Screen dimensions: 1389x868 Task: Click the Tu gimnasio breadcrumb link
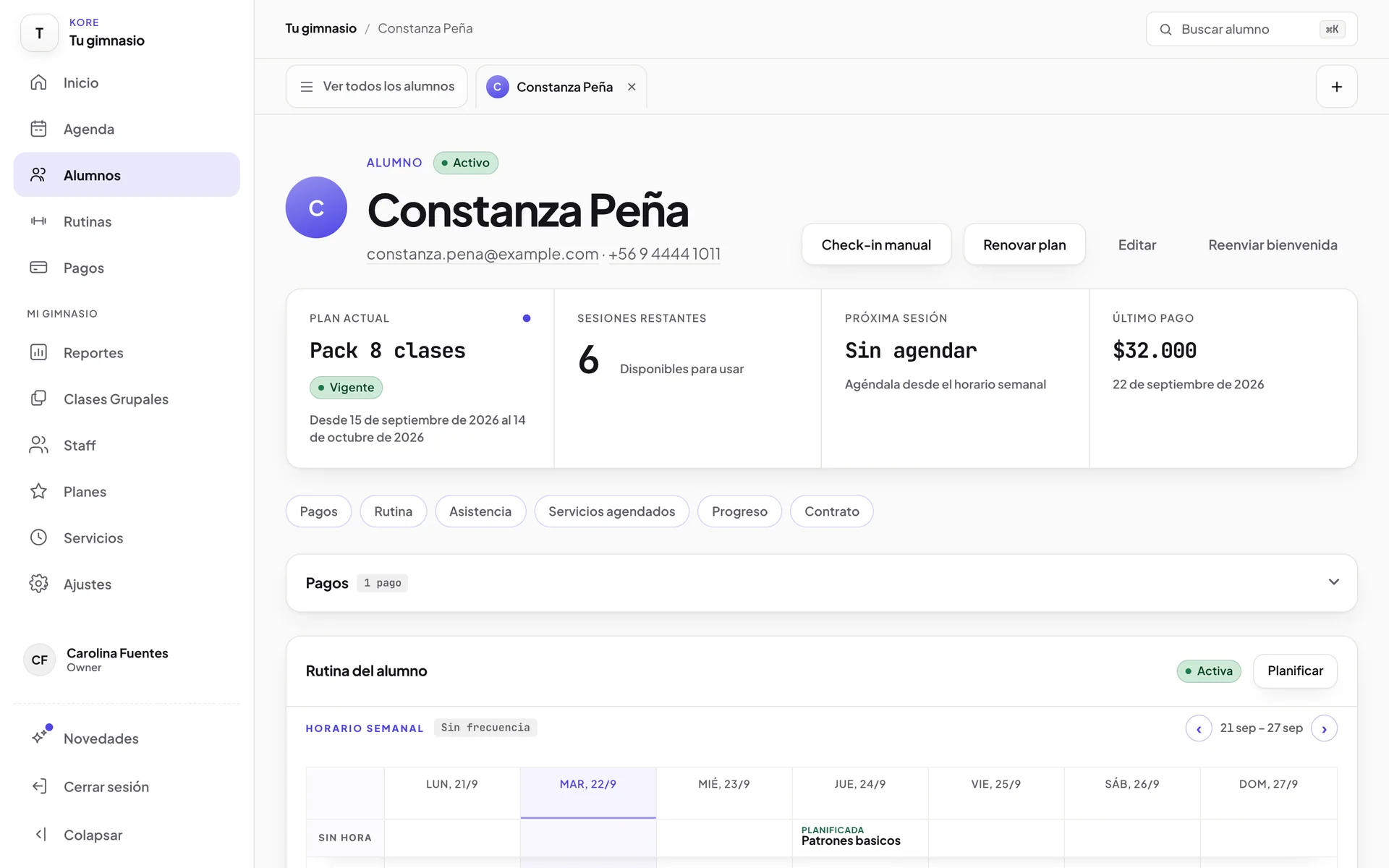pyautogui.click(x=320, y=28)
